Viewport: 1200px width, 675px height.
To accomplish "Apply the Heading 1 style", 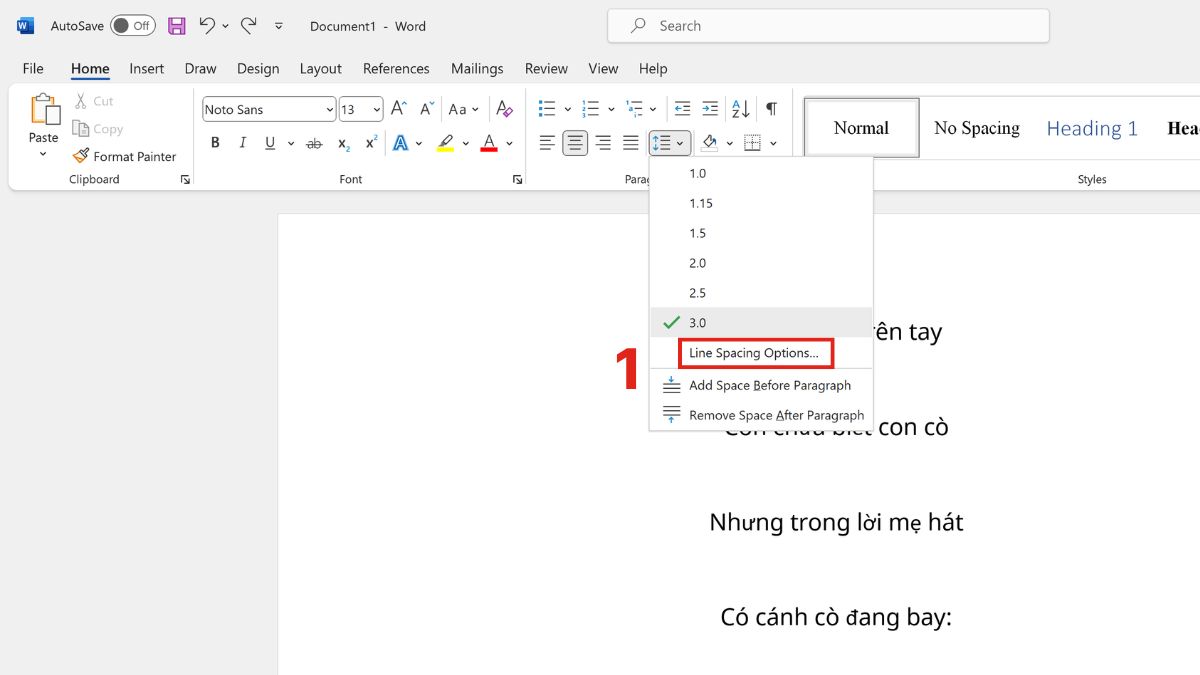I will [x=1092, y=128].
